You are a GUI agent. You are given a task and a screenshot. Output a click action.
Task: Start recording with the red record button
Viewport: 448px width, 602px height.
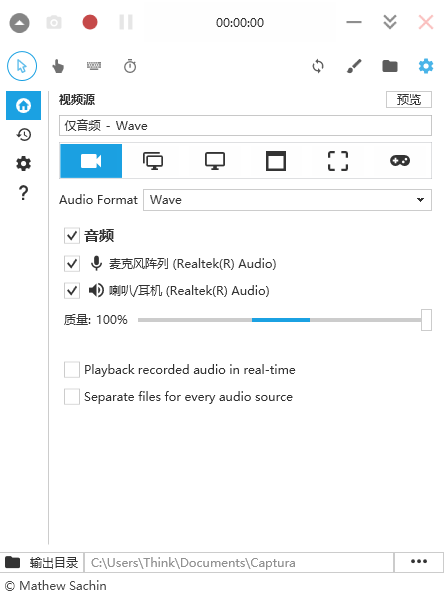click(90, 22)
